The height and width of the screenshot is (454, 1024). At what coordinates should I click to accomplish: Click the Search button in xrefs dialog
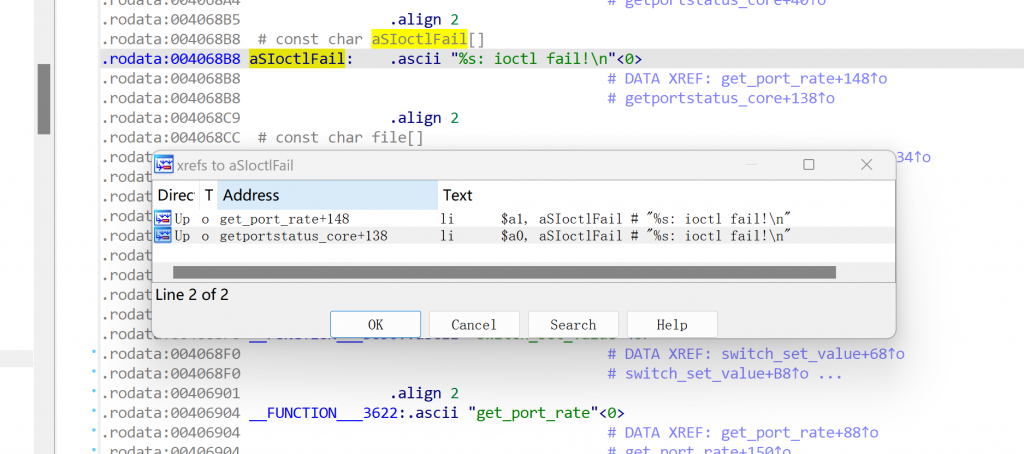573,324
